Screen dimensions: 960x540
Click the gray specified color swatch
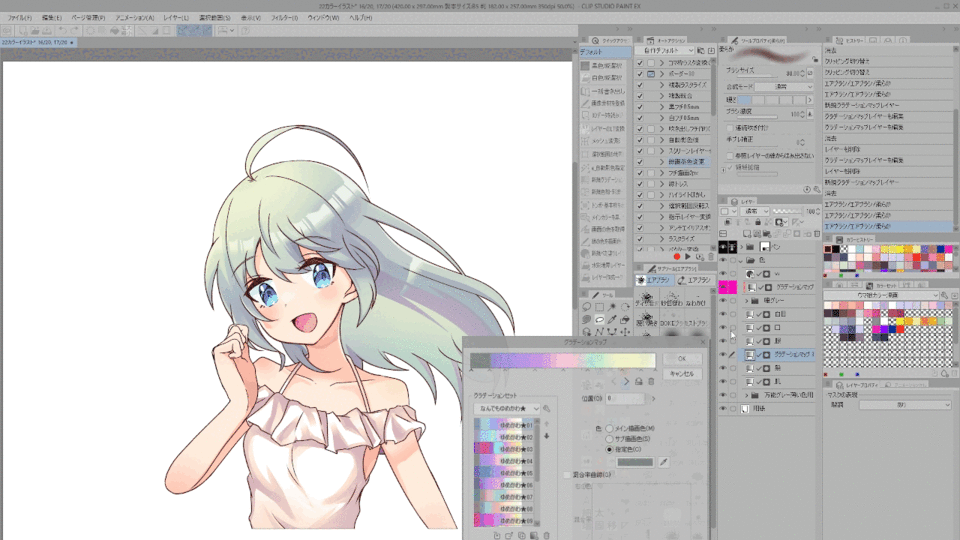click(635, 462)
